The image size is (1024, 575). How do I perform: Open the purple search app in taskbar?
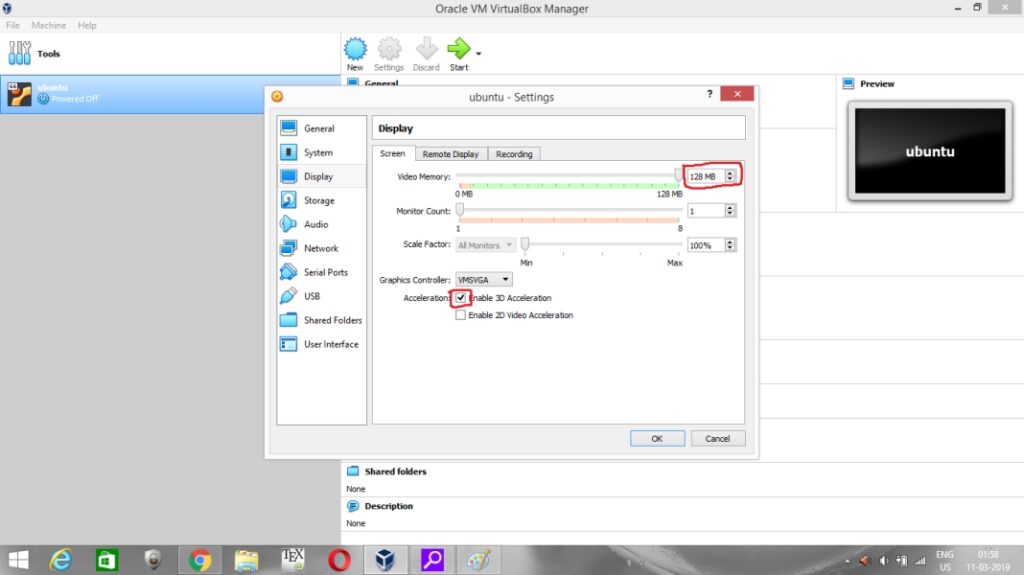[432, 560]
